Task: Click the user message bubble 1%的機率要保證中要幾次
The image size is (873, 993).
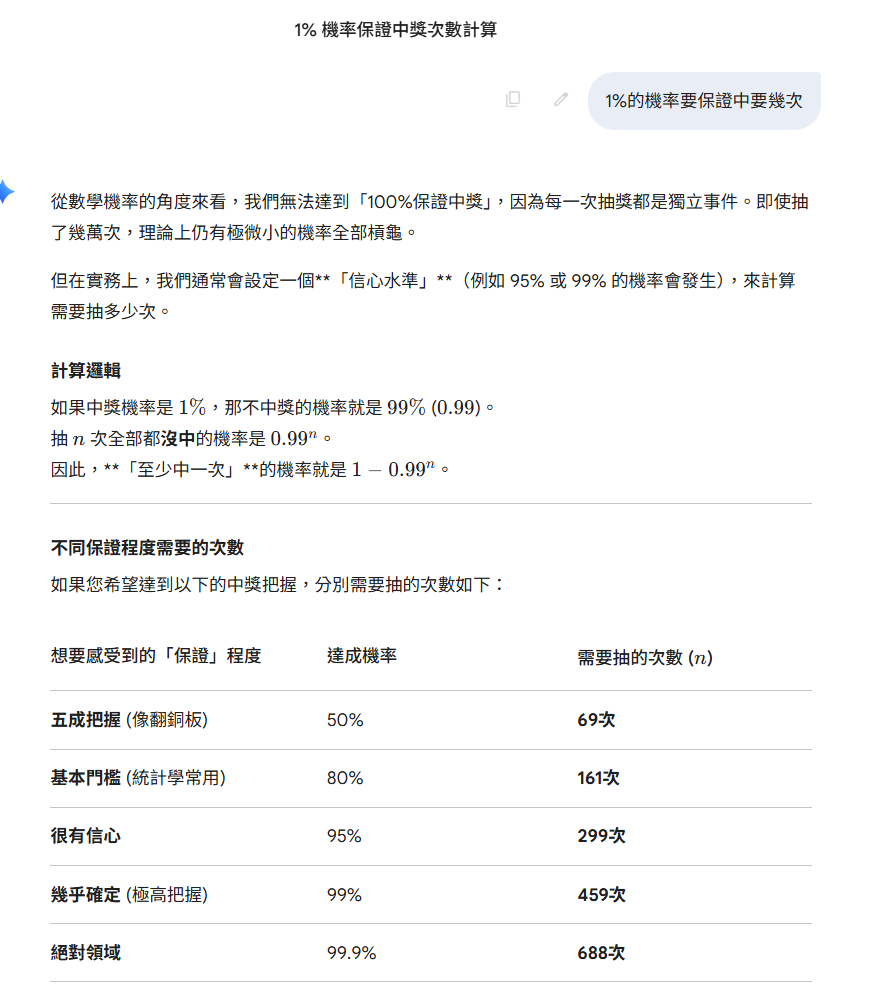Action: click(x=703, y=100)
